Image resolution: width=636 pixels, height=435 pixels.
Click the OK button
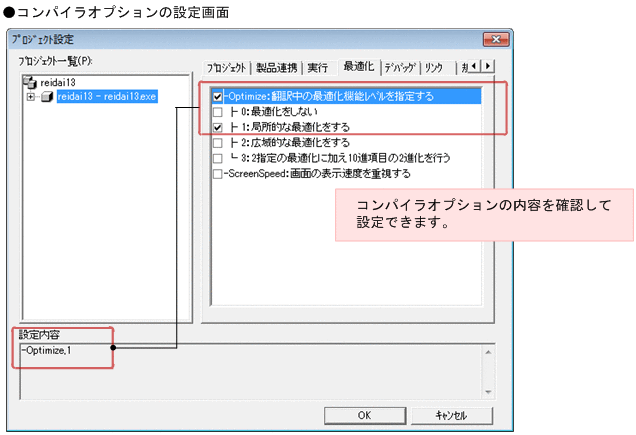tap(365, 416)
